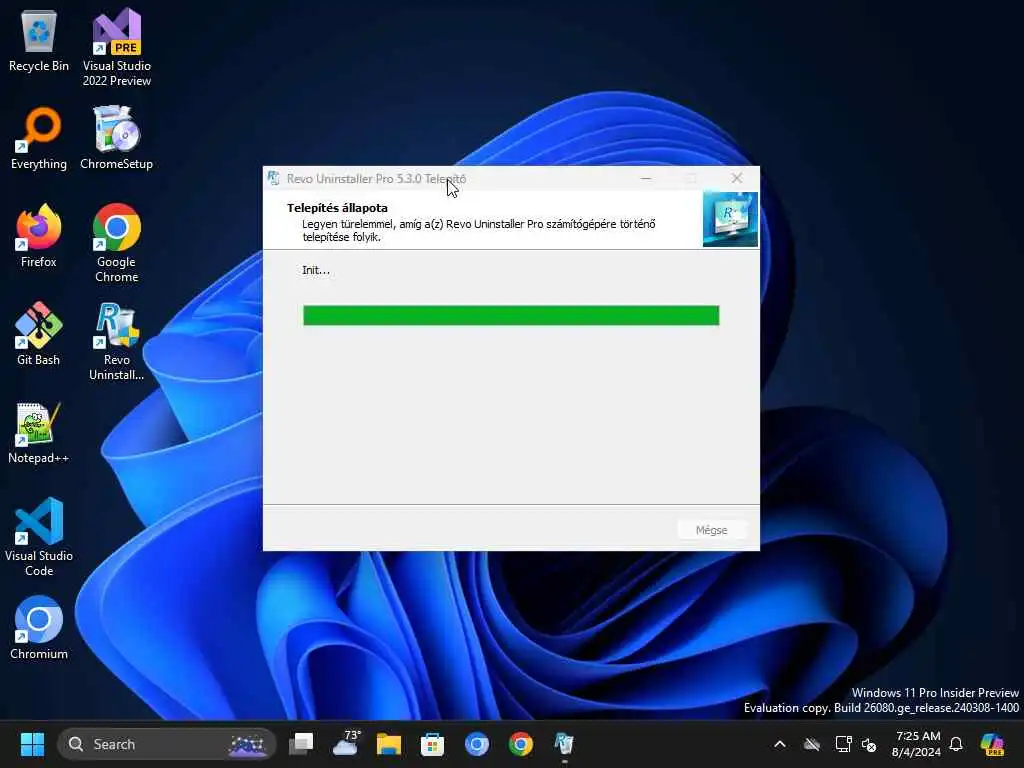Select the ChromeSetup installer icon
This screenshot has width=1024, height=768.
116,138
